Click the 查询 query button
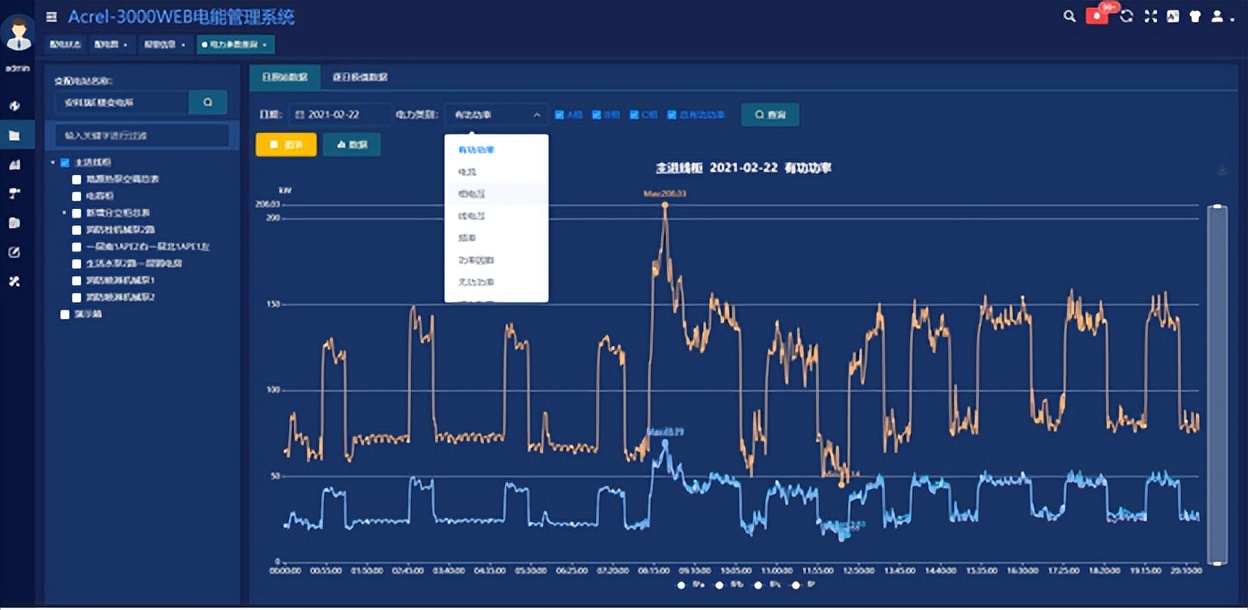The image size is (1248, 610). 769,115
